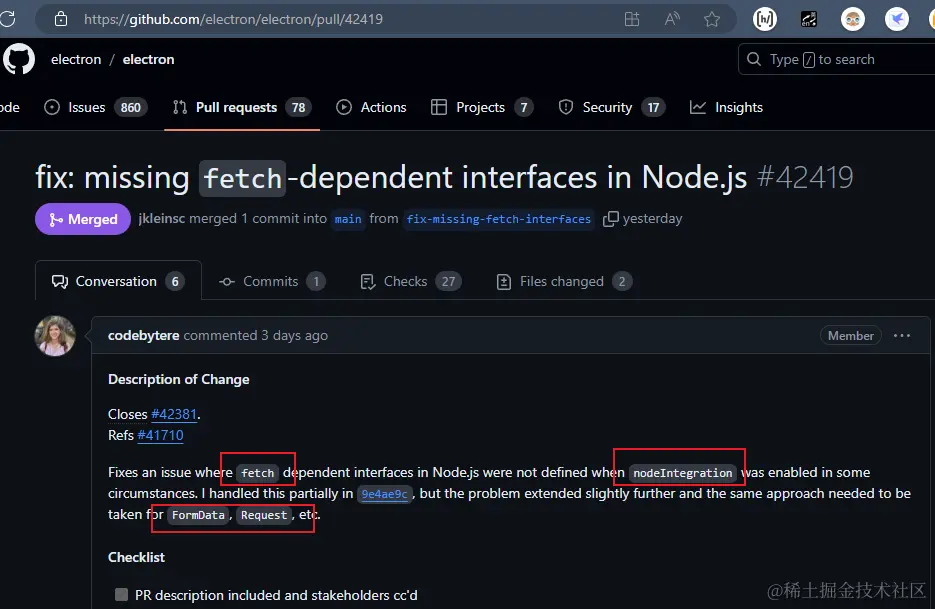The width and height of the screenshot is (935, 609).
Task: Click the site lock icon in address bar
Action: pyautogui.click(x=61, y=19)
